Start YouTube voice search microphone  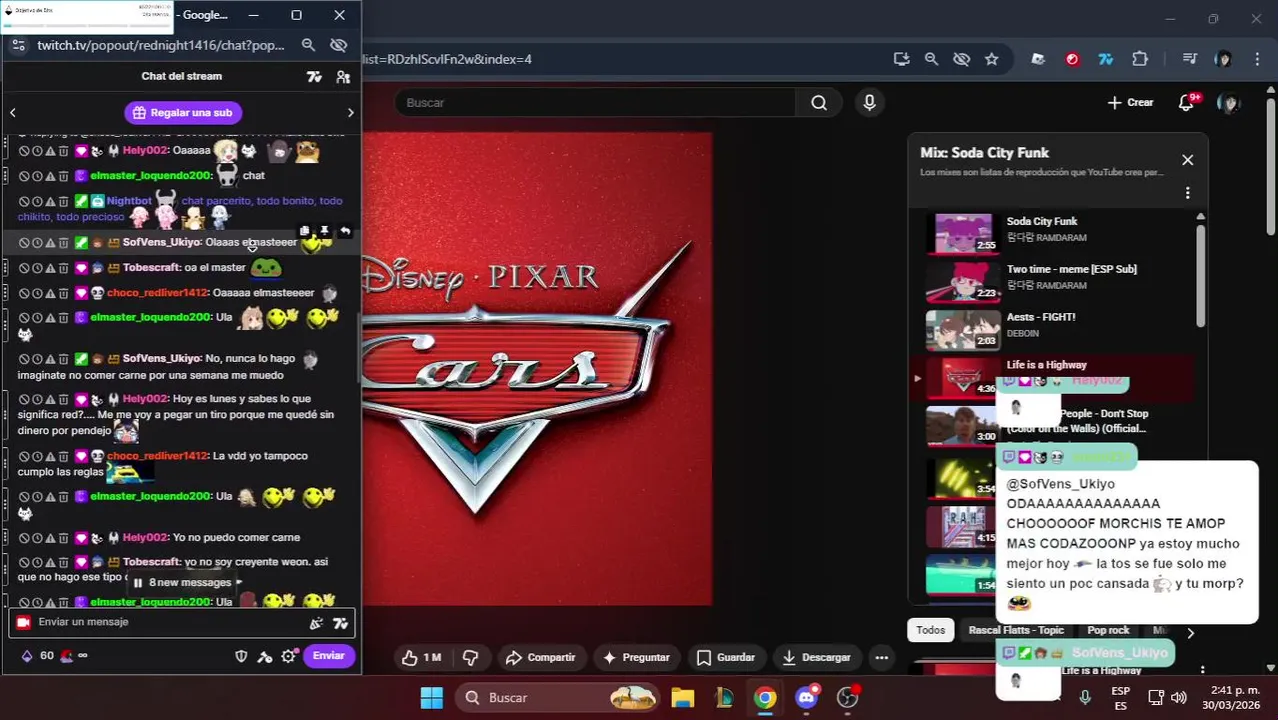point(869,103)
